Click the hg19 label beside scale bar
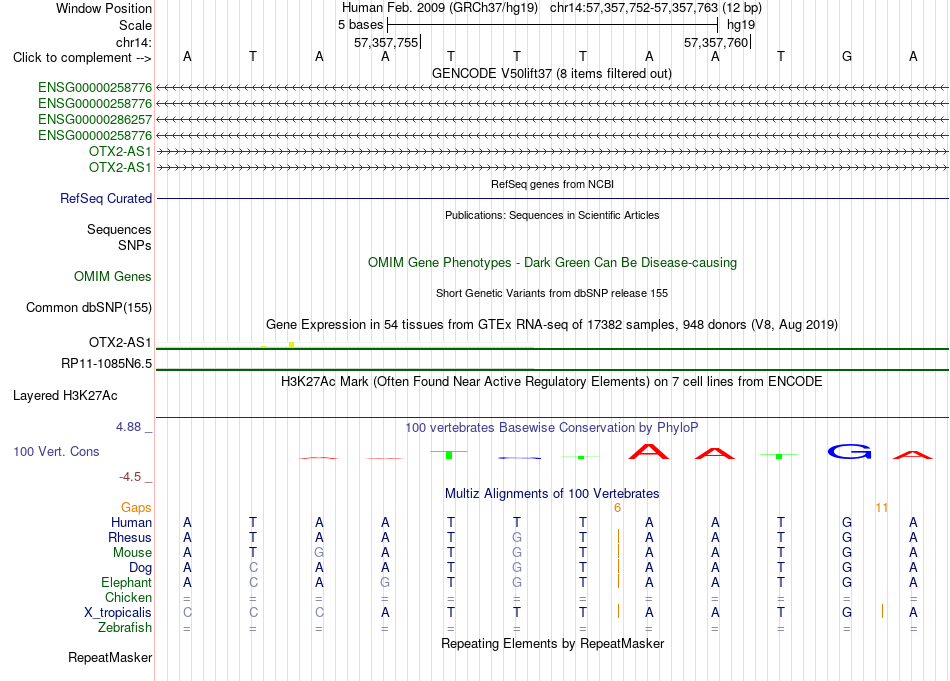Screen dimensions: 950x681 click(741, 25)
